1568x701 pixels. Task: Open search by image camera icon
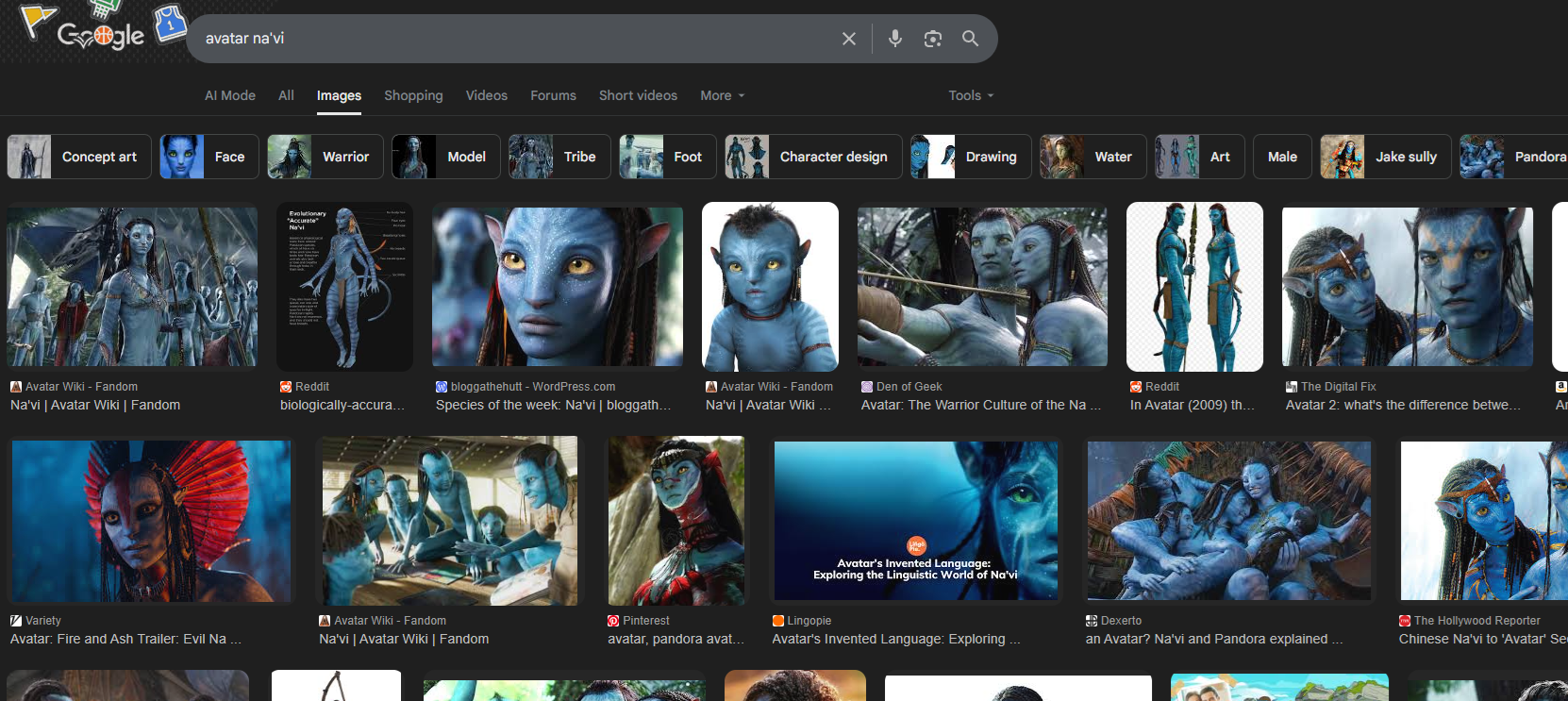tap(933, 39)
